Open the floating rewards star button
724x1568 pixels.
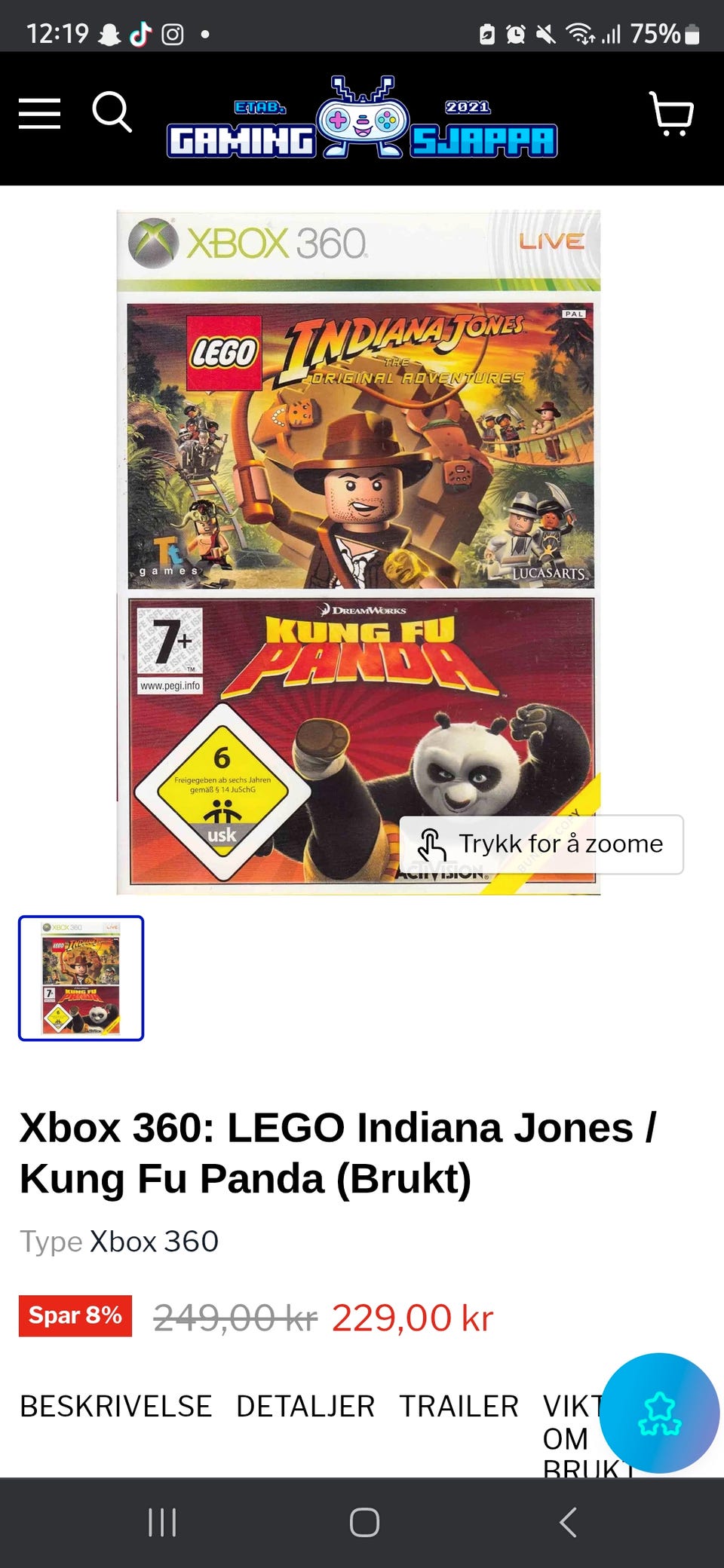(x=659, y=1413)
